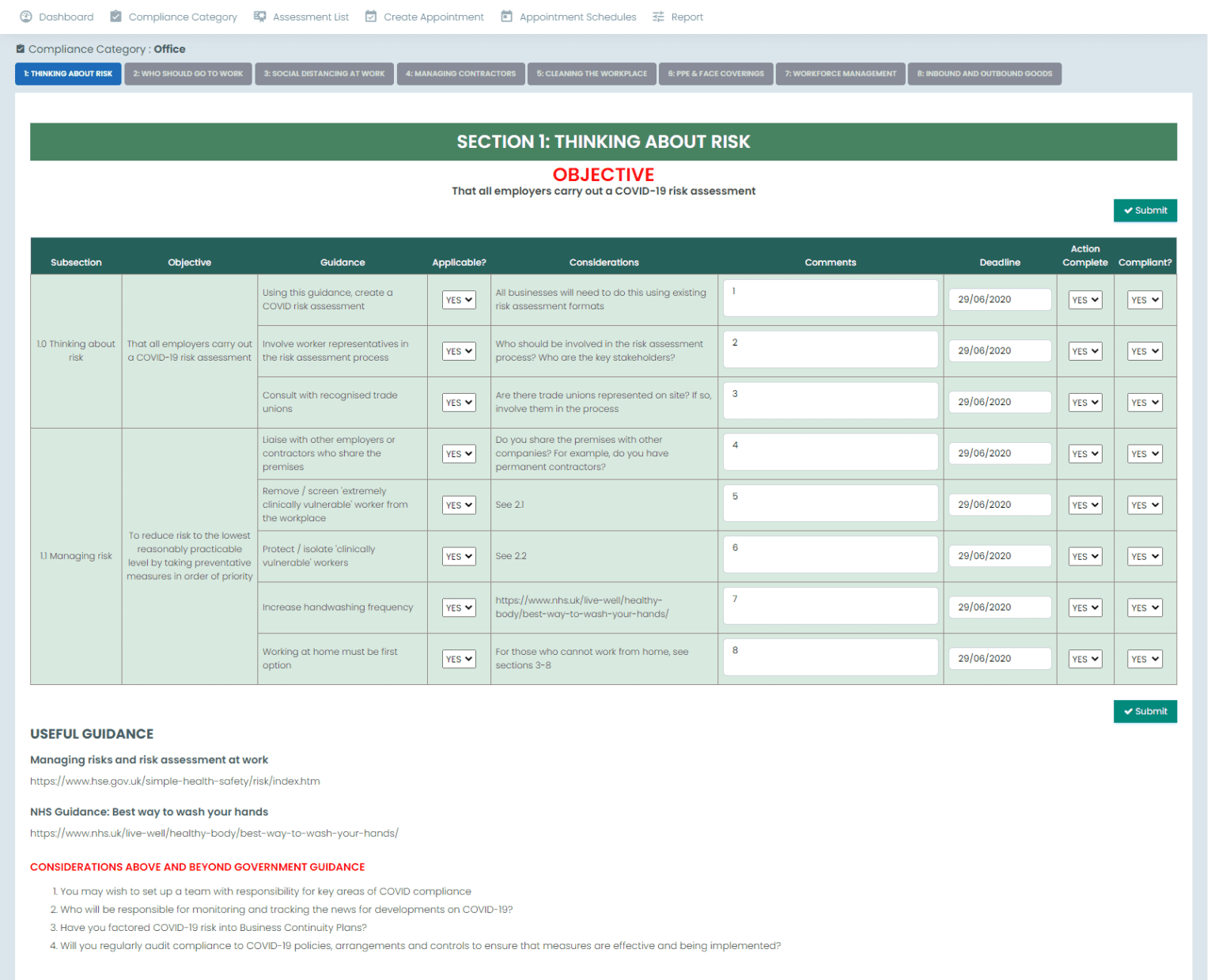Change Compliant status for clinically vulnerable workers row
The width and height of the screenshot is (1215, 980).
point(1145,556)
